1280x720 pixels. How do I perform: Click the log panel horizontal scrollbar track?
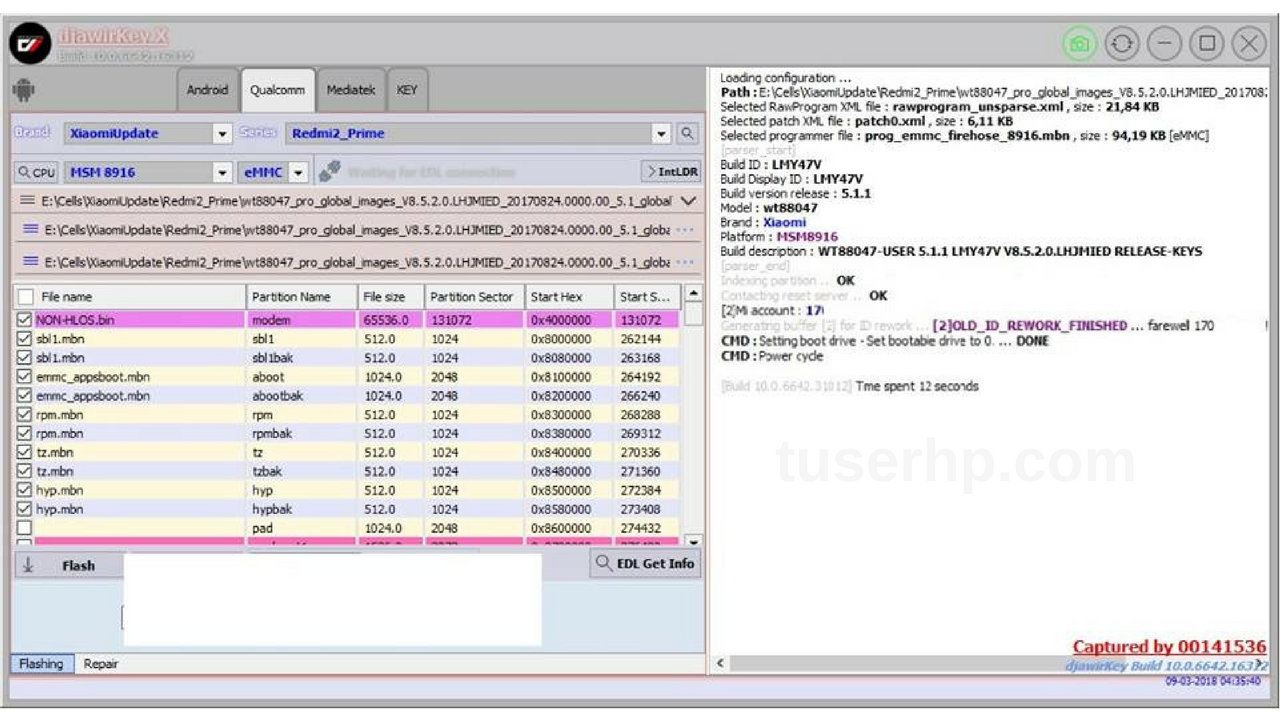pyautogui.click(x=990, y=664)
